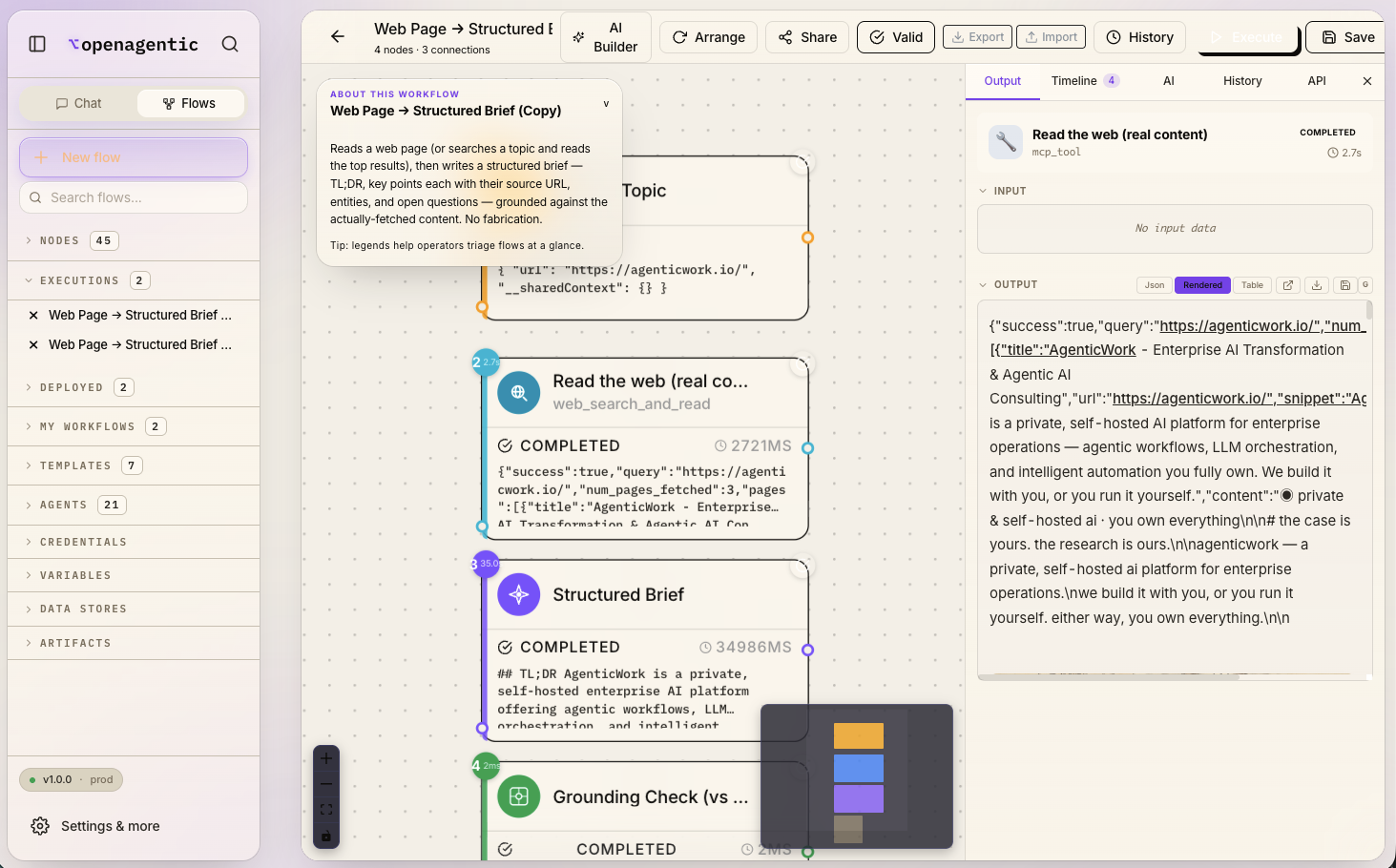Toggle canvas interactivity lock

point(326,836)
